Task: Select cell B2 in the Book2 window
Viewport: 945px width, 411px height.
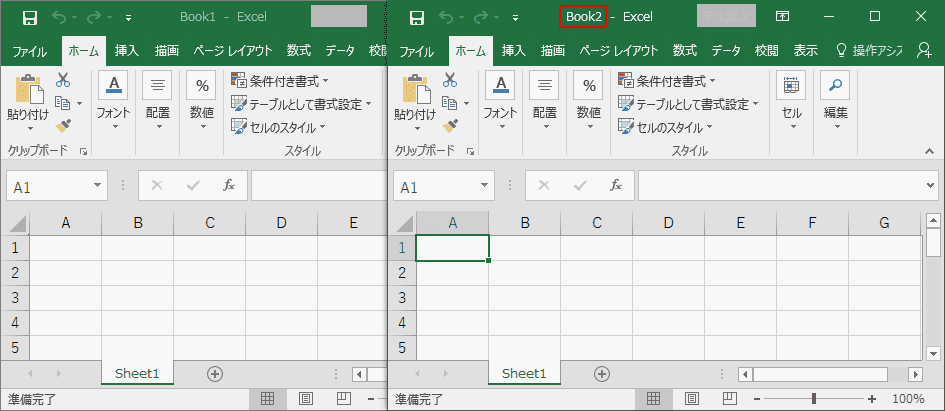Action: pyautogui.click(x=524, y=273)
